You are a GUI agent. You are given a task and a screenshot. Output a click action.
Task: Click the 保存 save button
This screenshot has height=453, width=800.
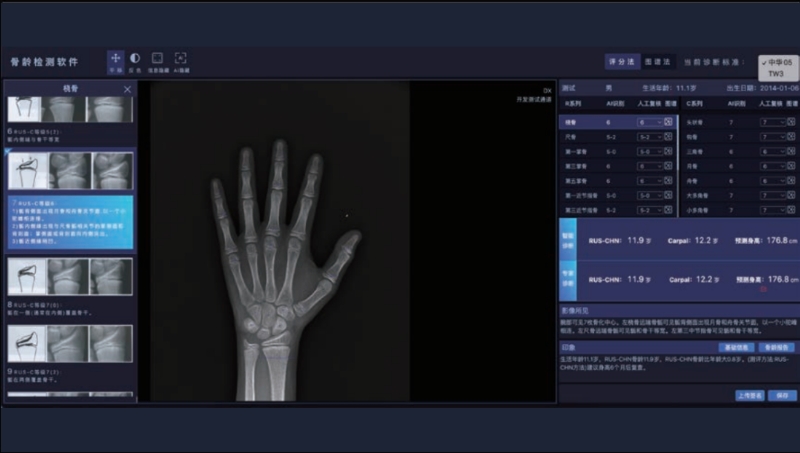pos(782,395)
